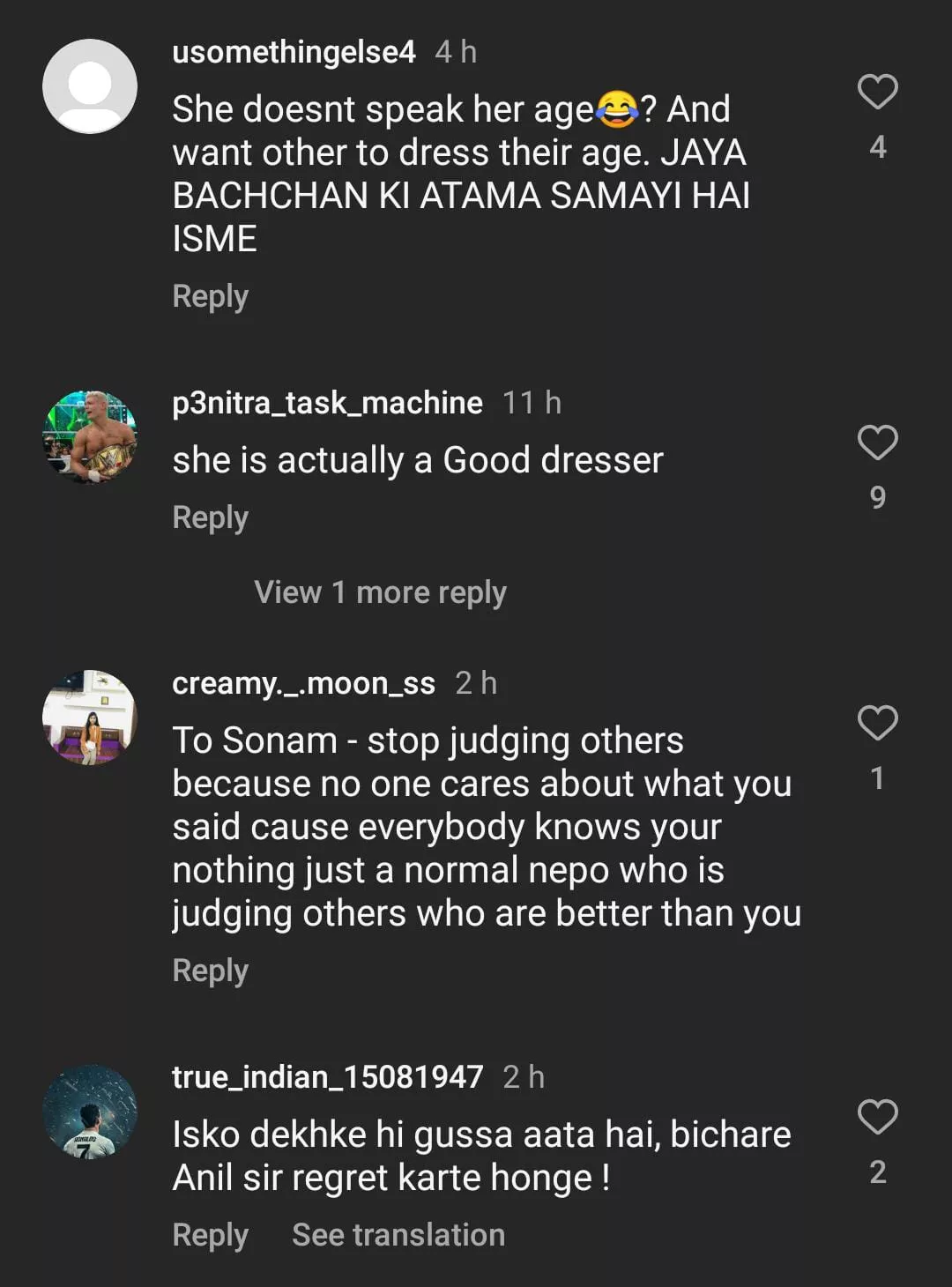Open creamy._.moon_ss username link
Image resolution: width=952 pixels, height=1287 pixels.
[x=303, y=683]
